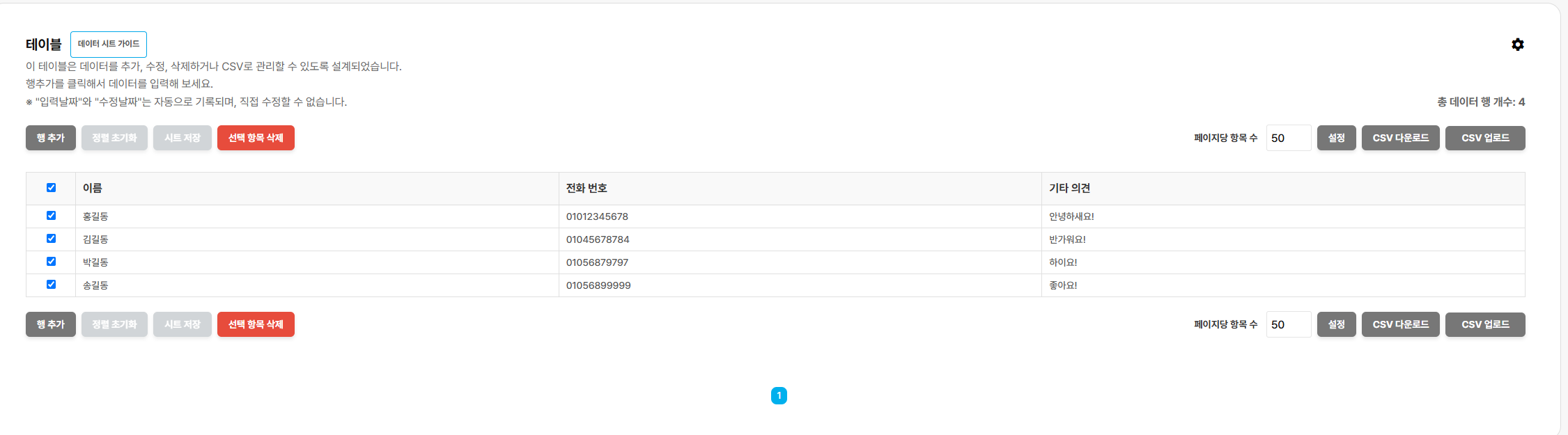This screenshot has width=1568, height=435.
Task: Click the top 정렬 초기화 button
Action: (x=114, y=138)
